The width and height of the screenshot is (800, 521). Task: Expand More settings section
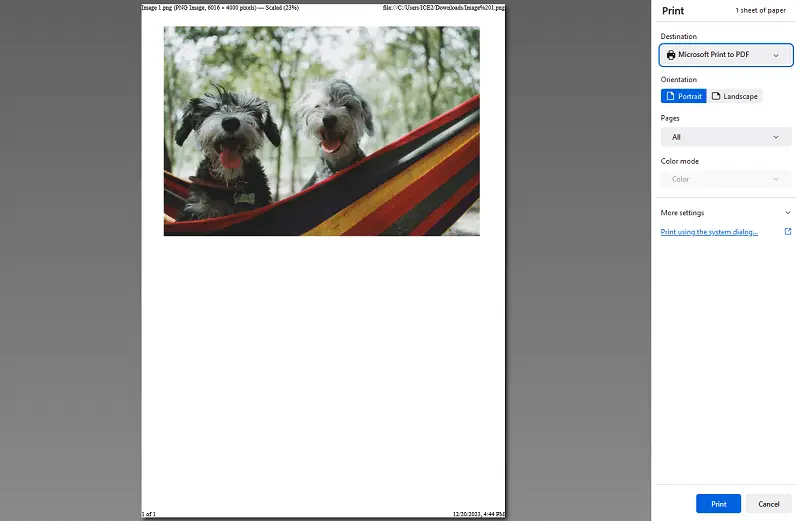click(x=726, y=213)
